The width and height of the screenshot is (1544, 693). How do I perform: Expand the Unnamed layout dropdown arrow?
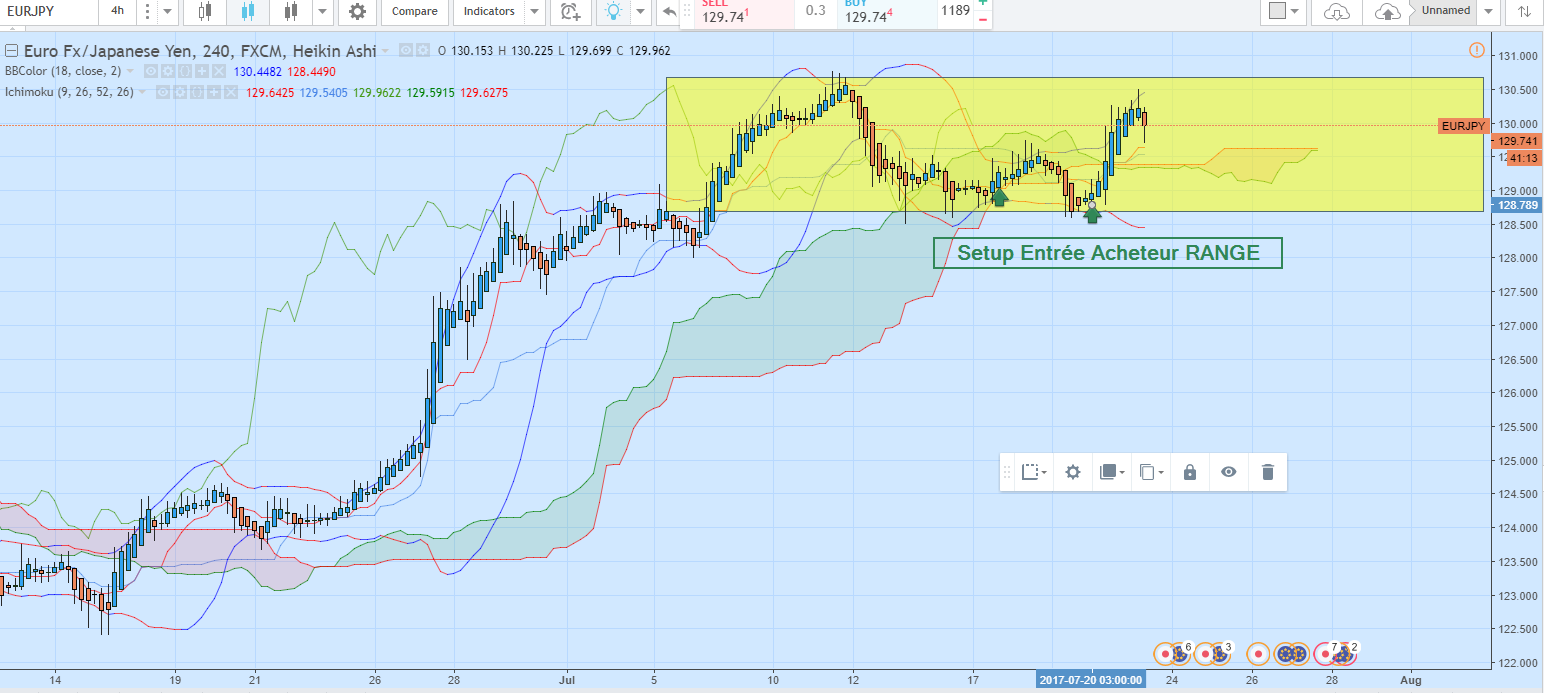click(x=1489, y=11)
